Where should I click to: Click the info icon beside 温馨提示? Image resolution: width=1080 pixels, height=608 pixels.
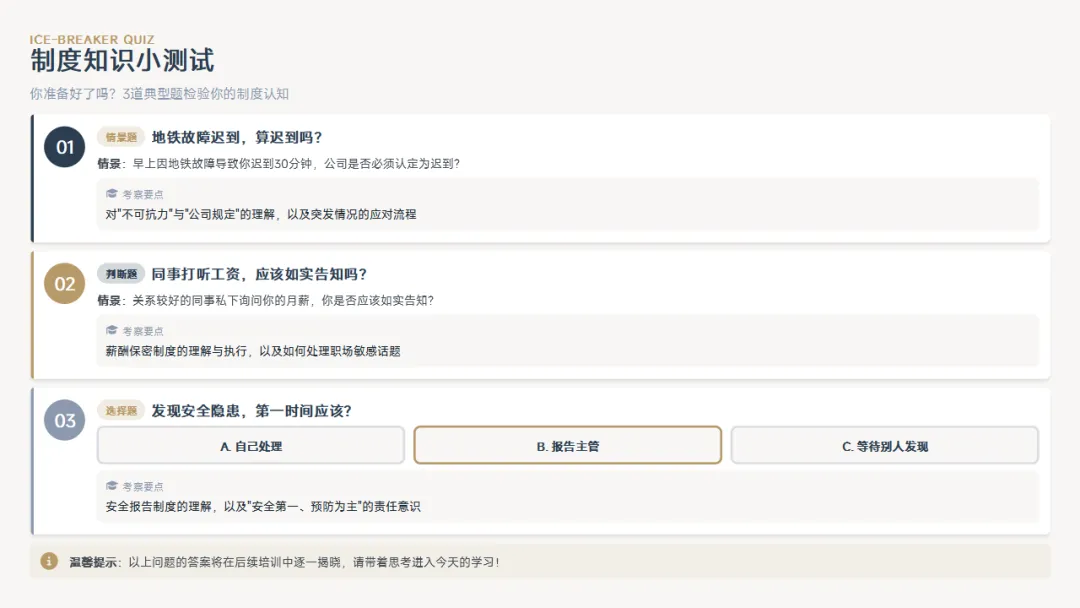click(49, 561)
